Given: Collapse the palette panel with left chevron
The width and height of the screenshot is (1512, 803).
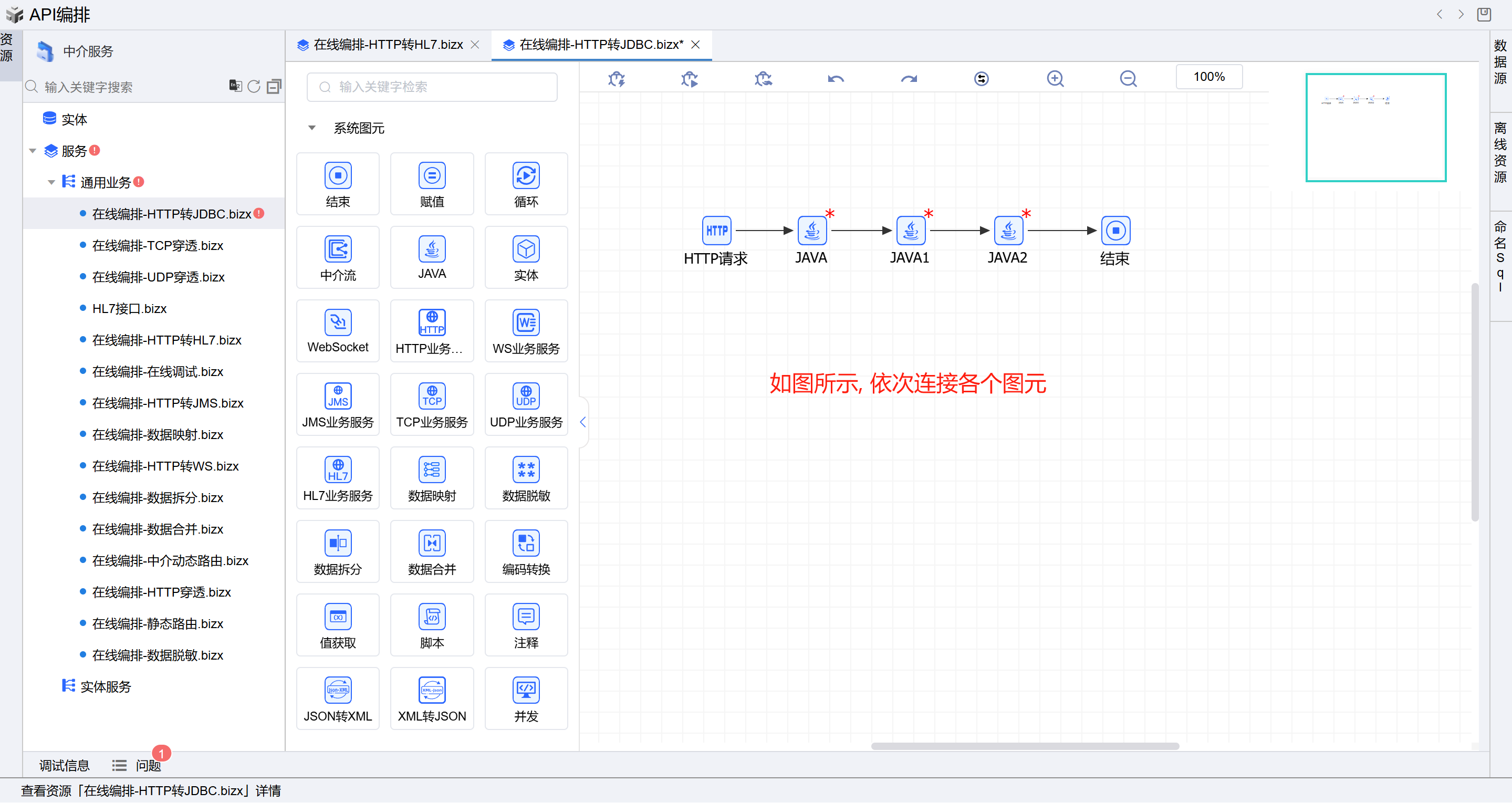Looking at the screenshot, I should tap(583, 422).
